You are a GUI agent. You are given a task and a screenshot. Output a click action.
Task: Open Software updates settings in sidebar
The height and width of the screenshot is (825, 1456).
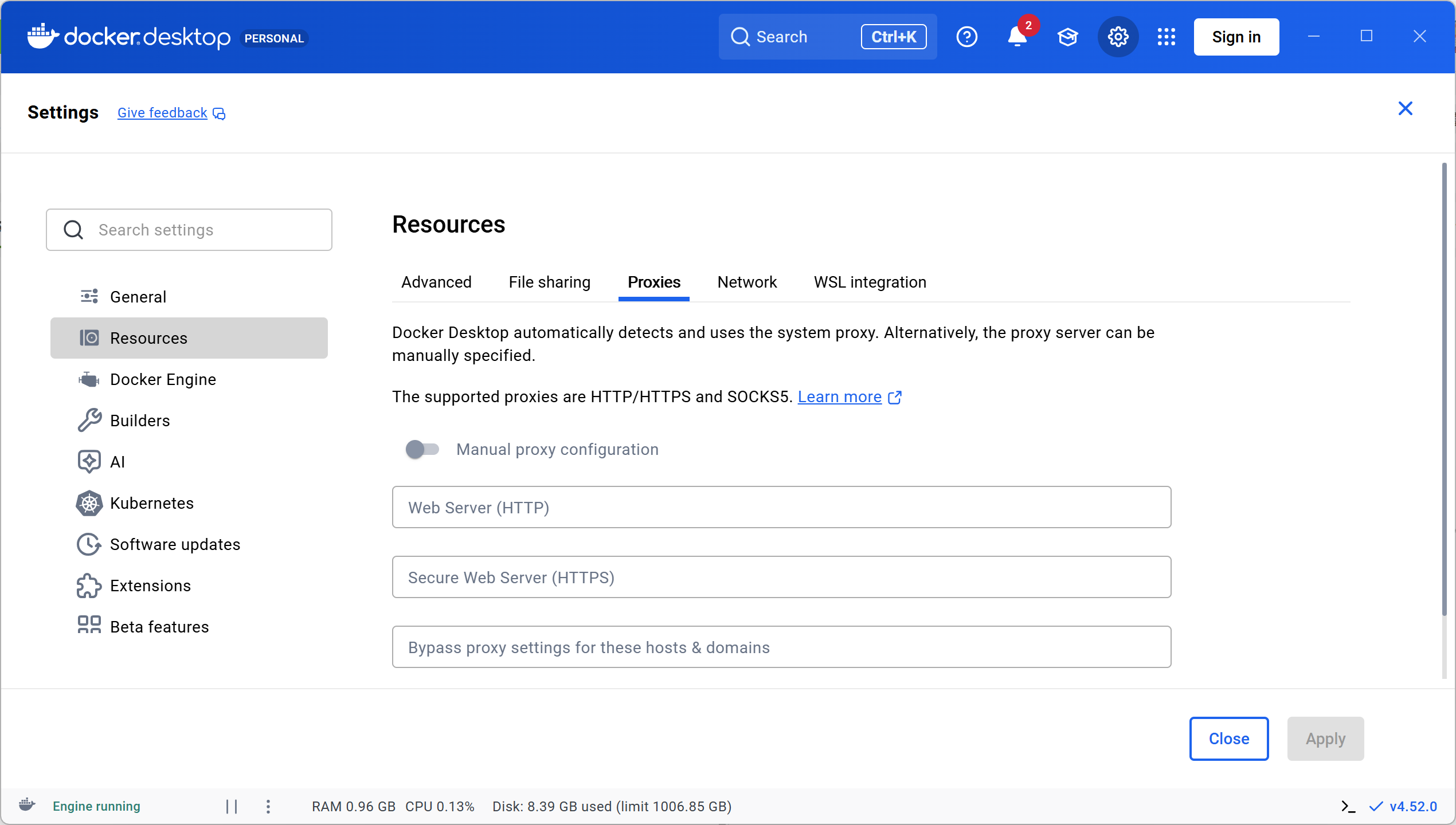coord(175,544)
